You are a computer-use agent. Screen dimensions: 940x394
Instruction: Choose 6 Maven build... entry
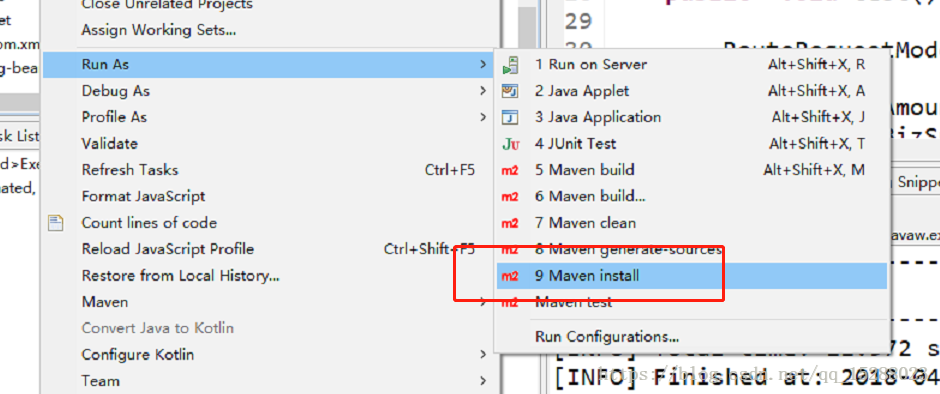pyautogui.click(x=692, y=197)
